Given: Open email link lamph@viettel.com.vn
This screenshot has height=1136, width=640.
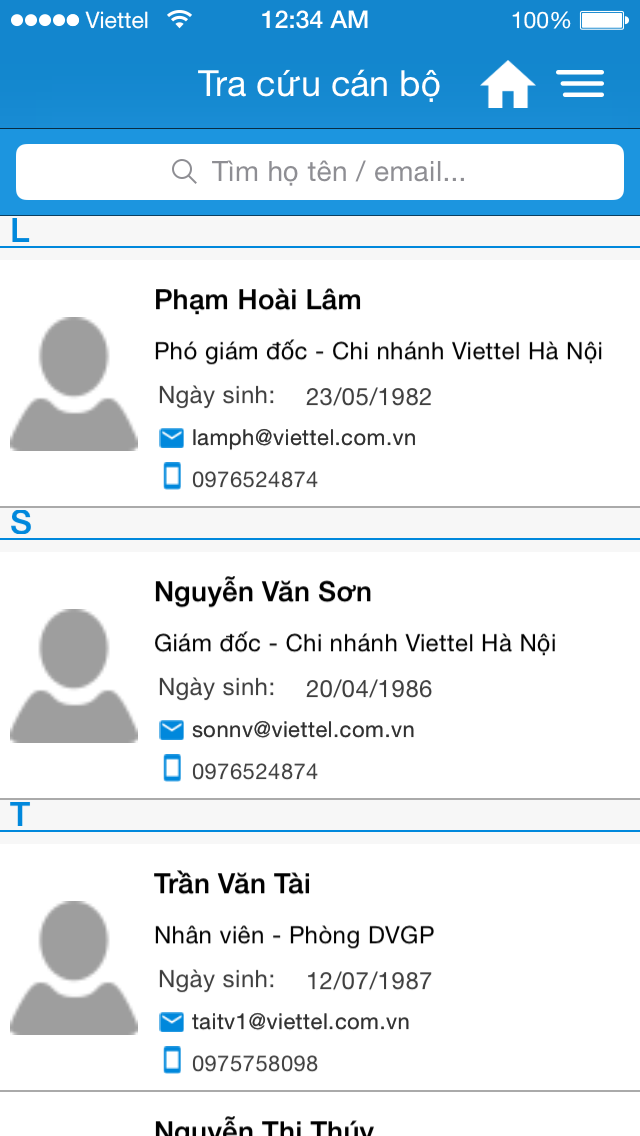Looking at the screenshot, I should coord(304,438).
